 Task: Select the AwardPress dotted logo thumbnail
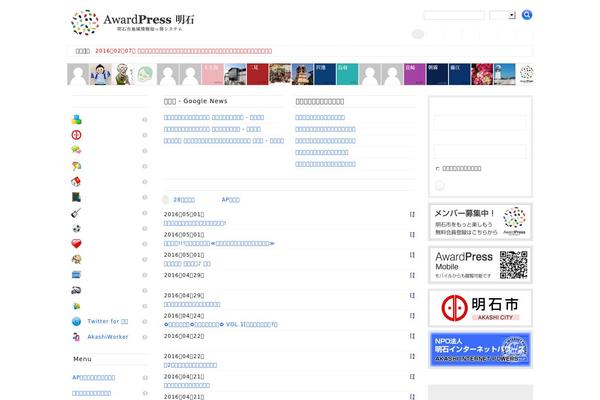click(x=527, y=74)
